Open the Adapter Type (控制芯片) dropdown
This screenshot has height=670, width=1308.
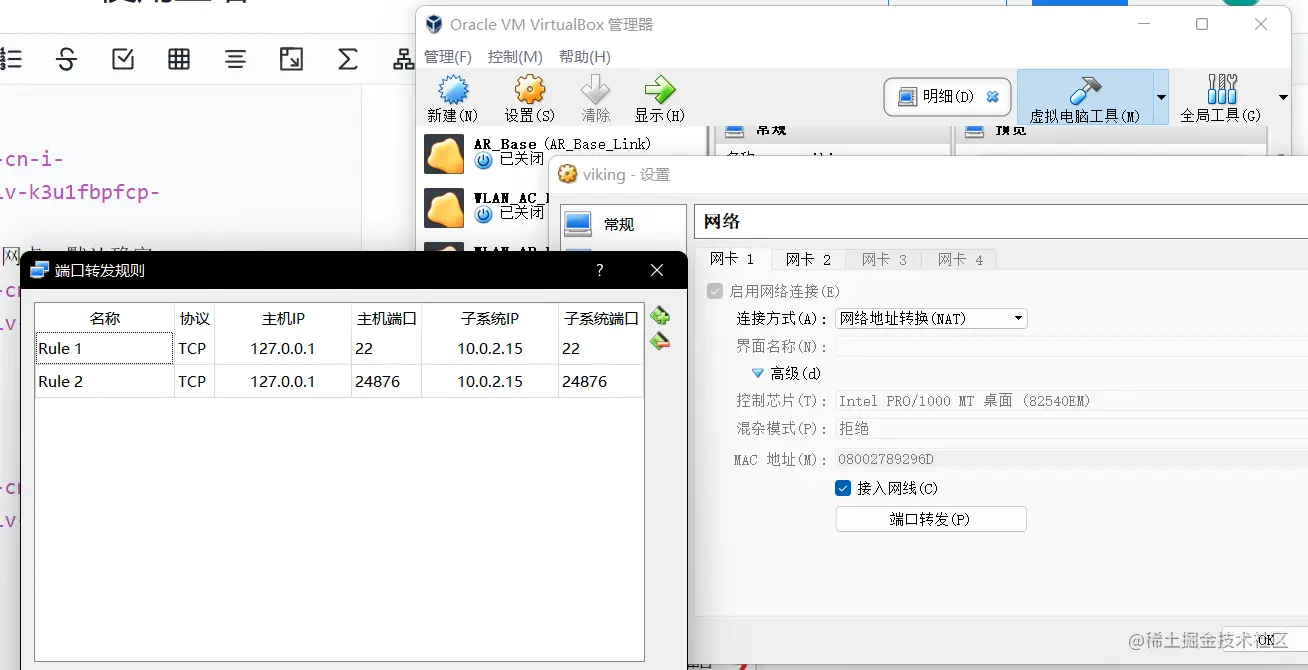(1071, 401)
